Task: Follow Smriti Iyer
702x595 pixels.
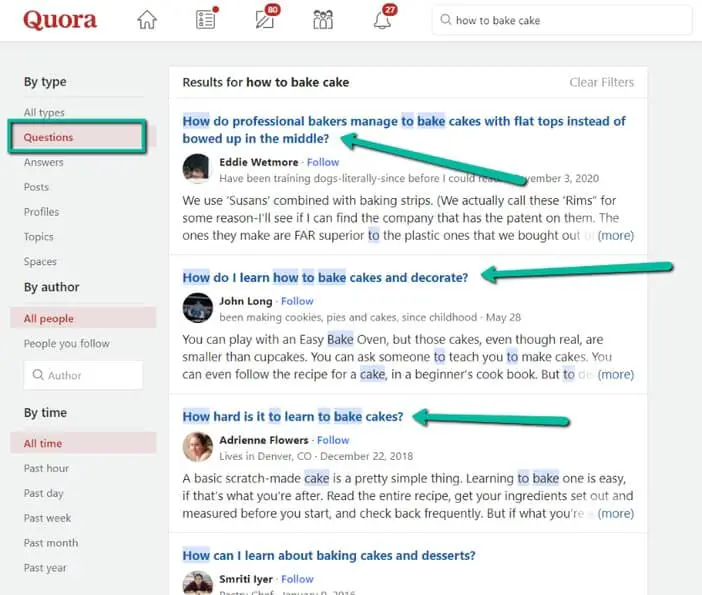Action: pyautogui.click(x=297, y=579)
